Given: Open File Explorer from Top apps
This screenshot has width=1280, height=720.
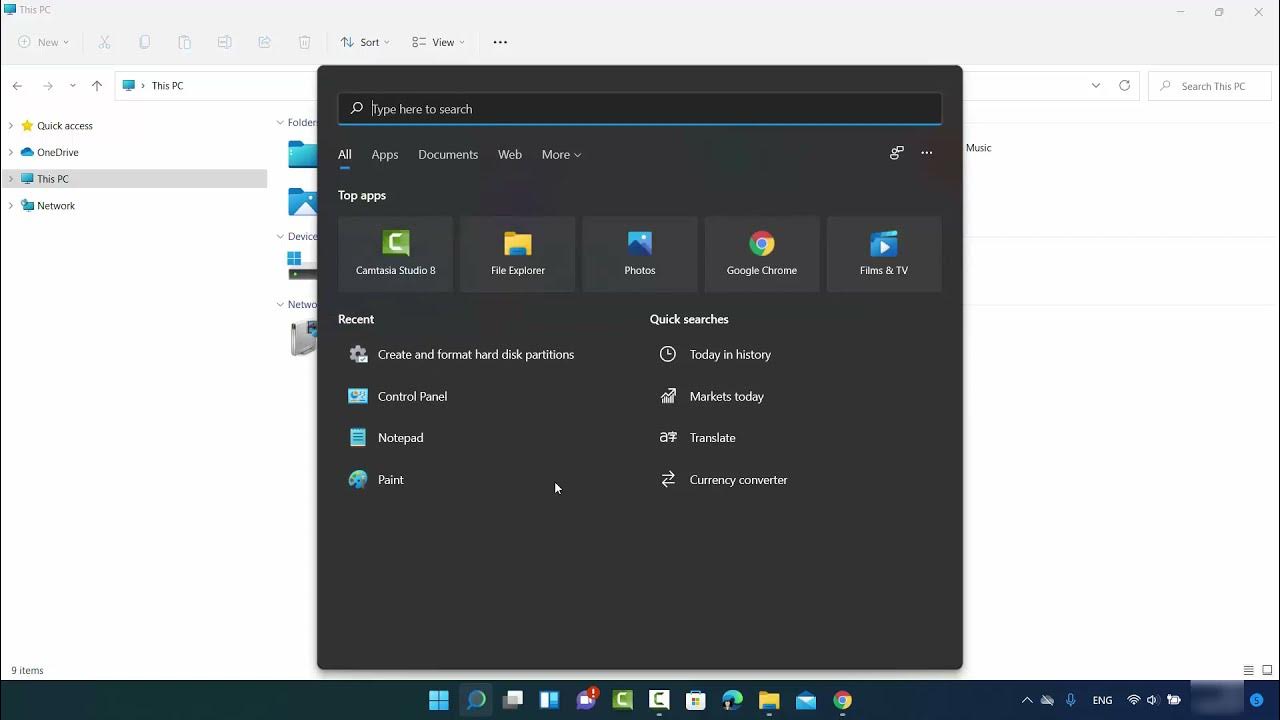Looking at the screenshot, I should (x=518, y=254).
